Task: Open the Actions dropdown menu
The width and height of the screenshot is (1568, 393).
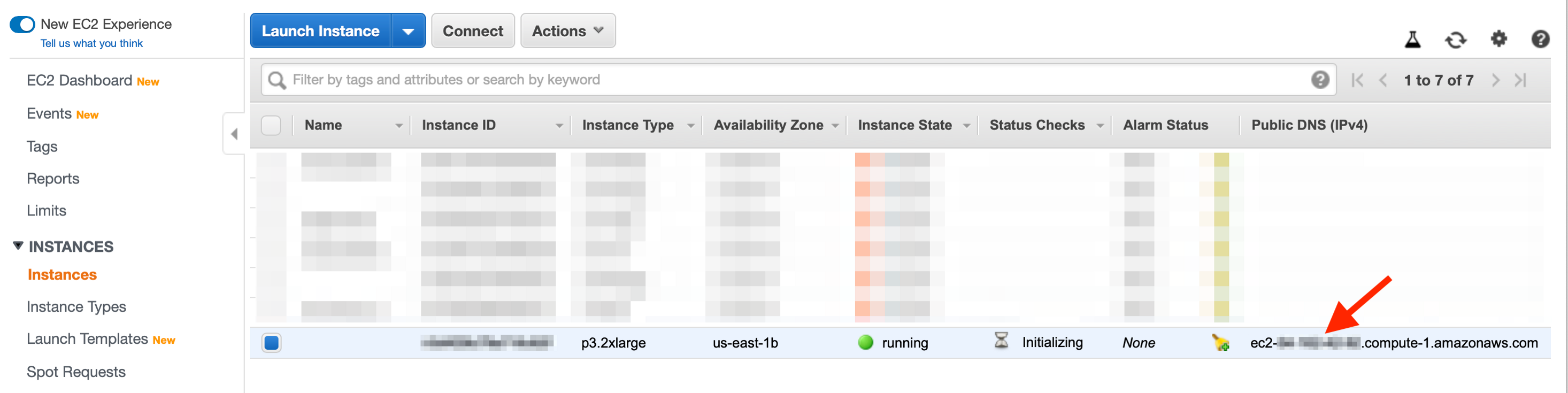Action: [x=568, y=31]
